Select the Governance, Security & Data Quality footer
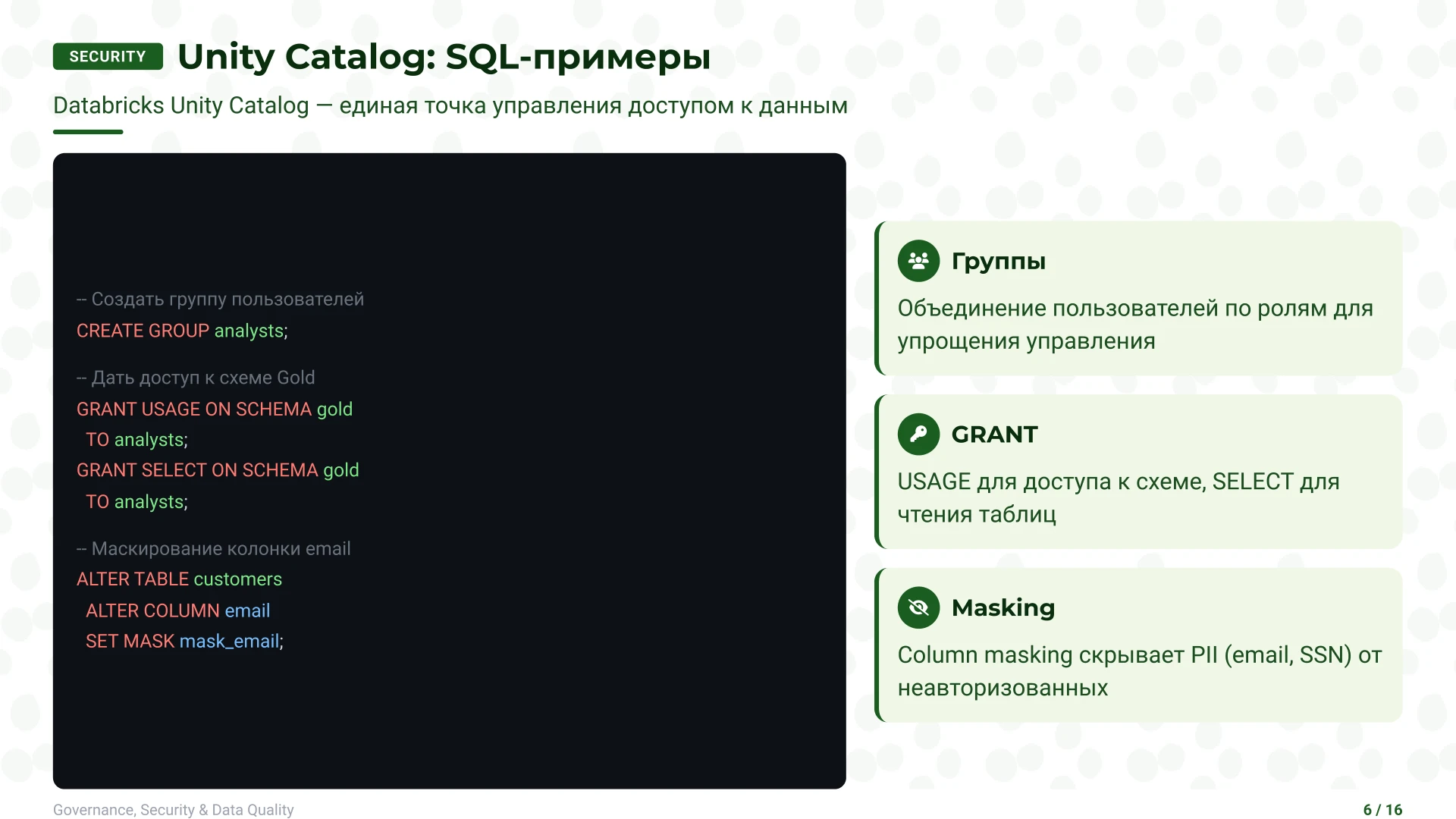 tap(173, 809)
